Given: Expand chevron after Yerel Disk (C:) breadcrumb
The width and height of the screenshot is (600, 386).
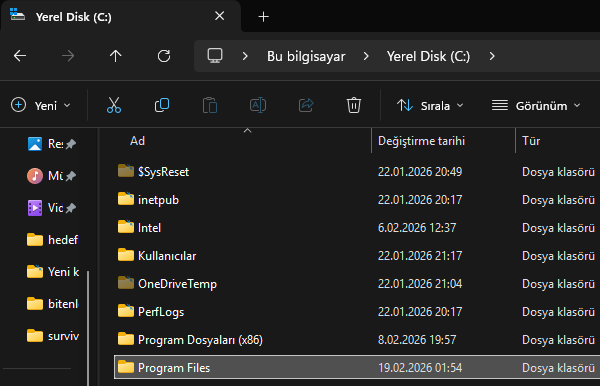Looking at the screenshot, I should (492, 56).
